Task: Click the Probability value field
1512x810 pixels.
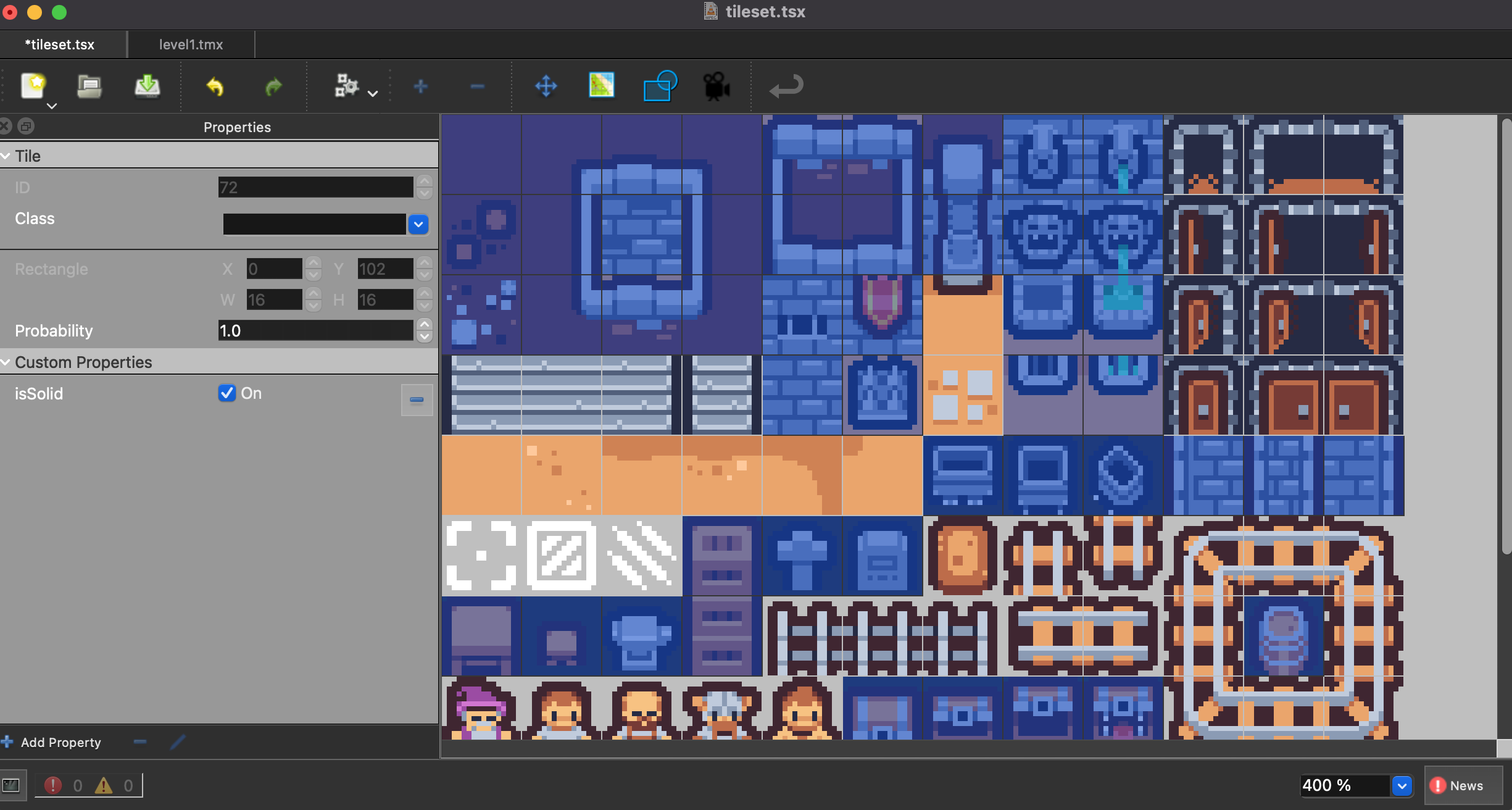Action: tap(315, 331)
